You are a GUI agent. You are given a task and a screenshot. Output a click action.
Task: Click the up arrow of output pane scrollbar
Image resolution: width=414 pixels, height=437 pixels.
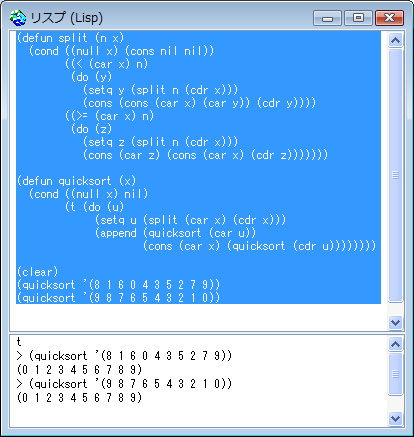click(395, 344)
